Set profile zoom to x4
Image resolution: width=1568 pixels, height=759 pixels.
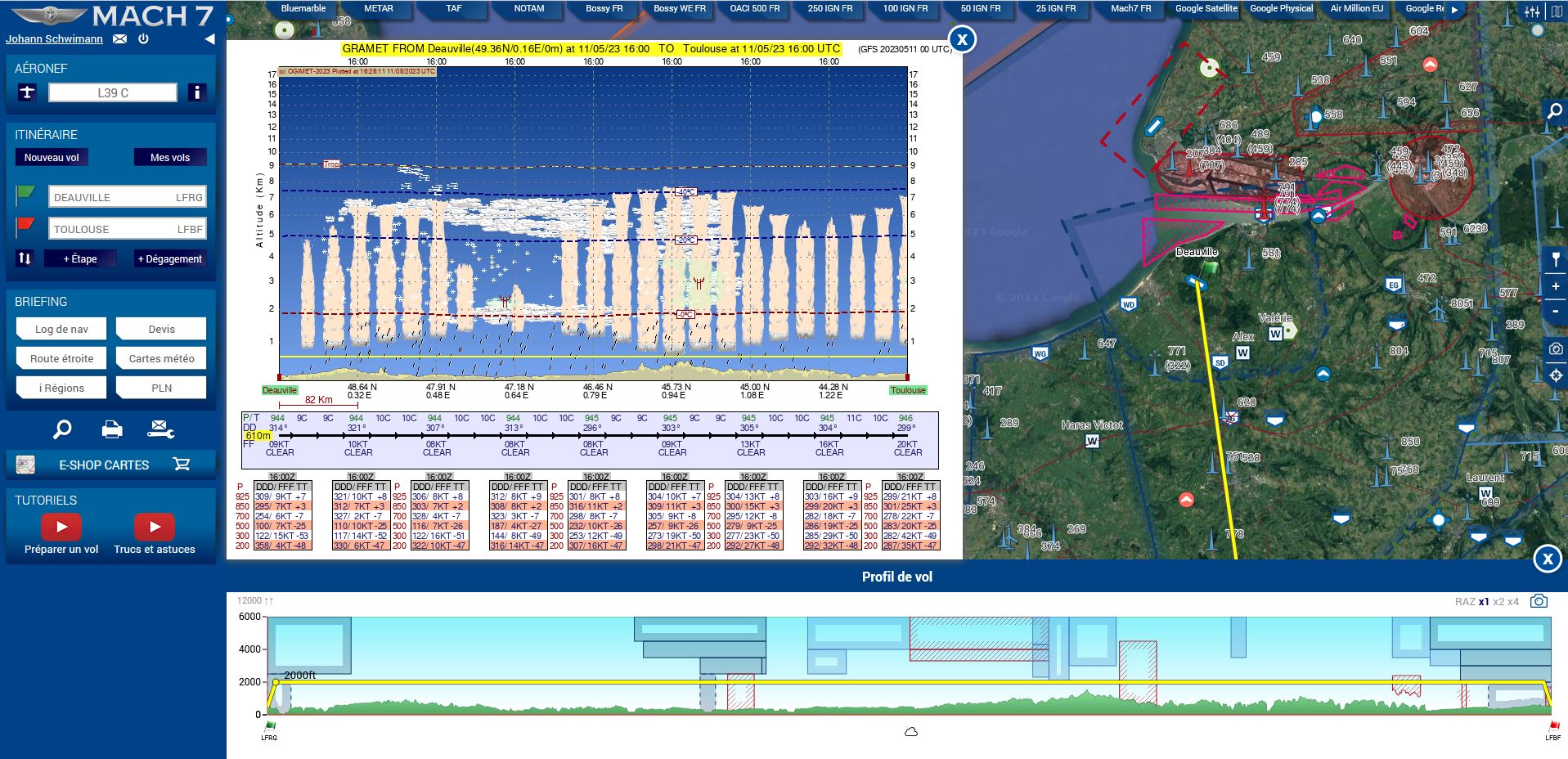click(x=1513, y=601)
